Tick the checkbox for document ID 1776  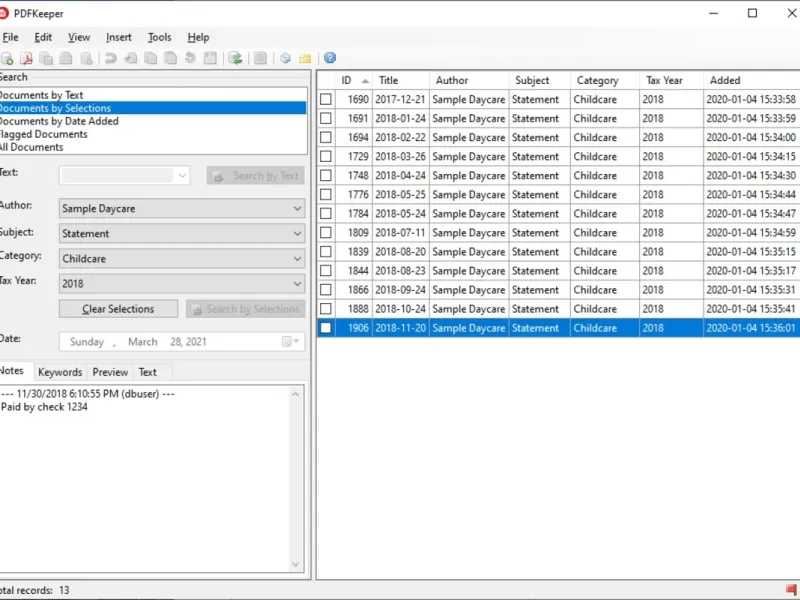tap(326, 195)
